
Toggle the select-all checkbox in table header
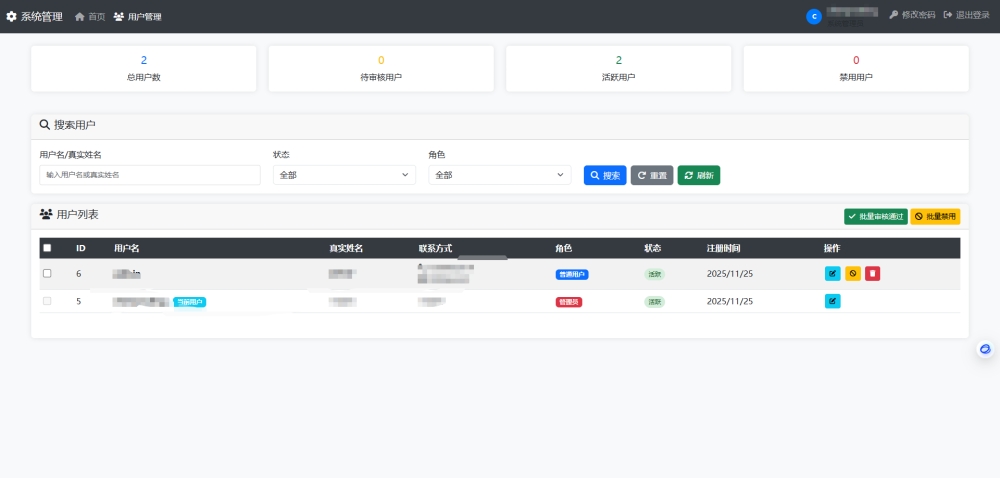click(x=47, y=248)
